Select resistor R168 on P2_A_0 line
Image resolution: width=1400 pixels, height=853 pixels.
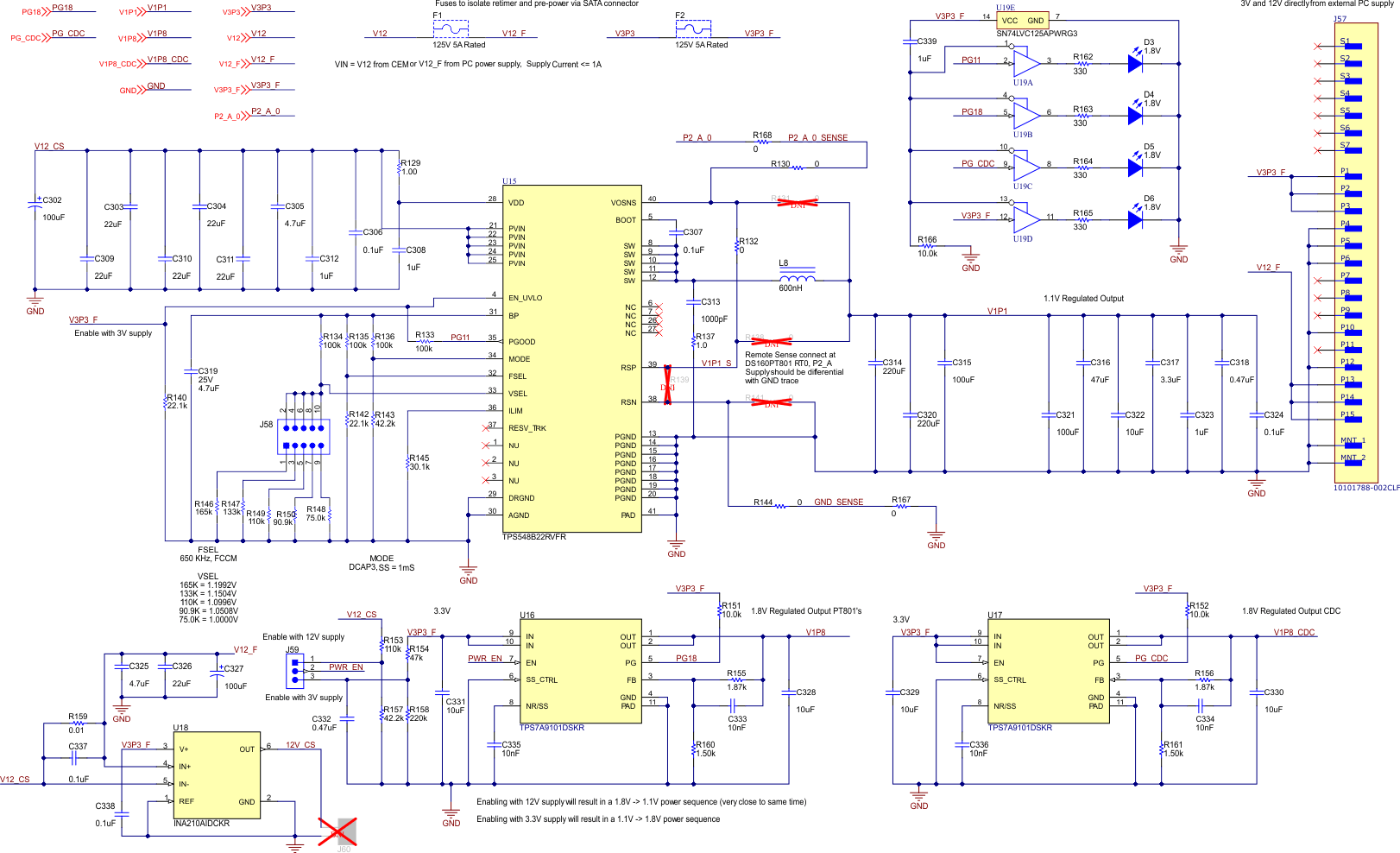(x=762, y=142)
